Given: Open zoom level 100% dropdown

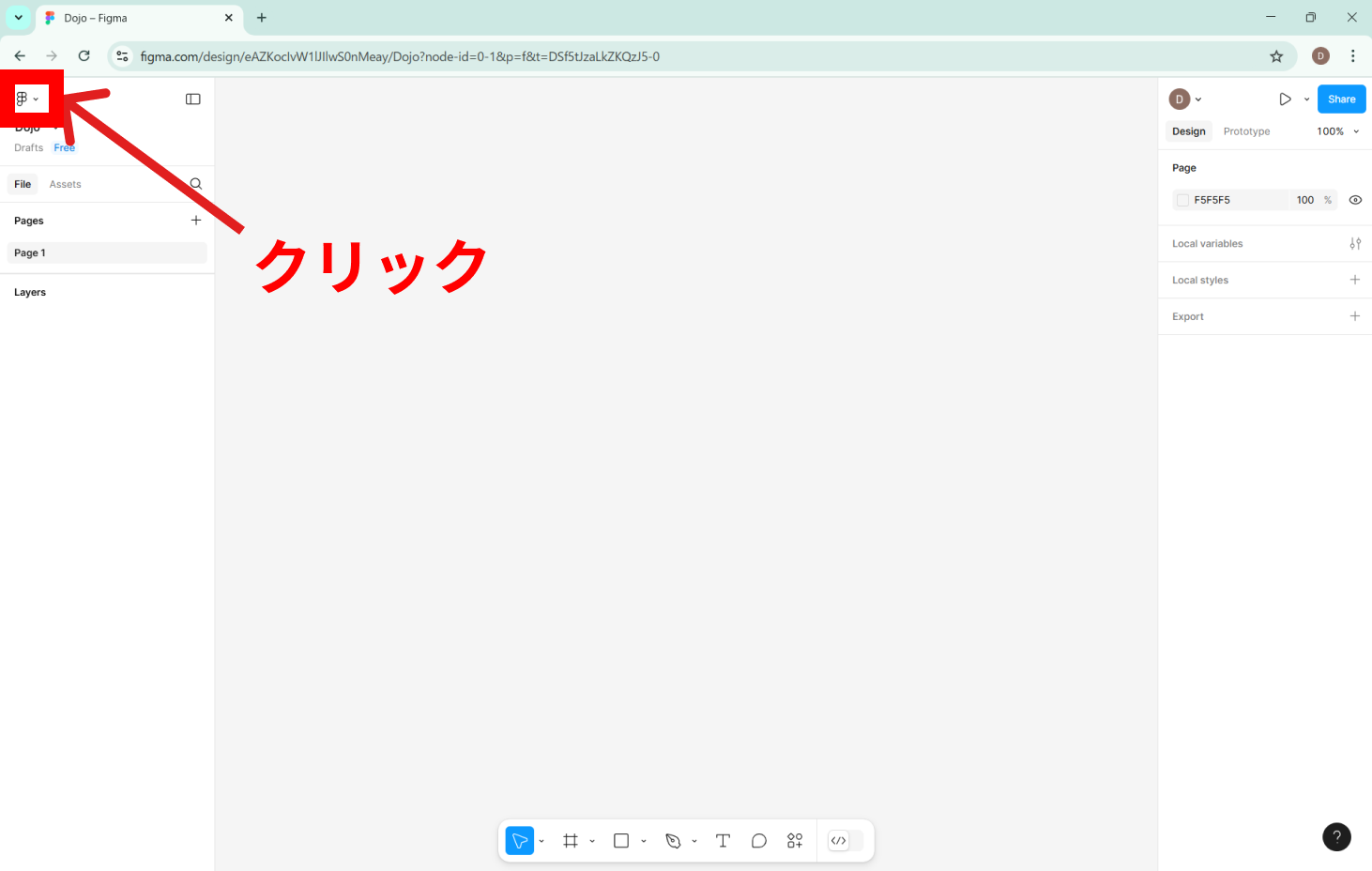Looking at the screenshot, I should [x=1338, y=131].
